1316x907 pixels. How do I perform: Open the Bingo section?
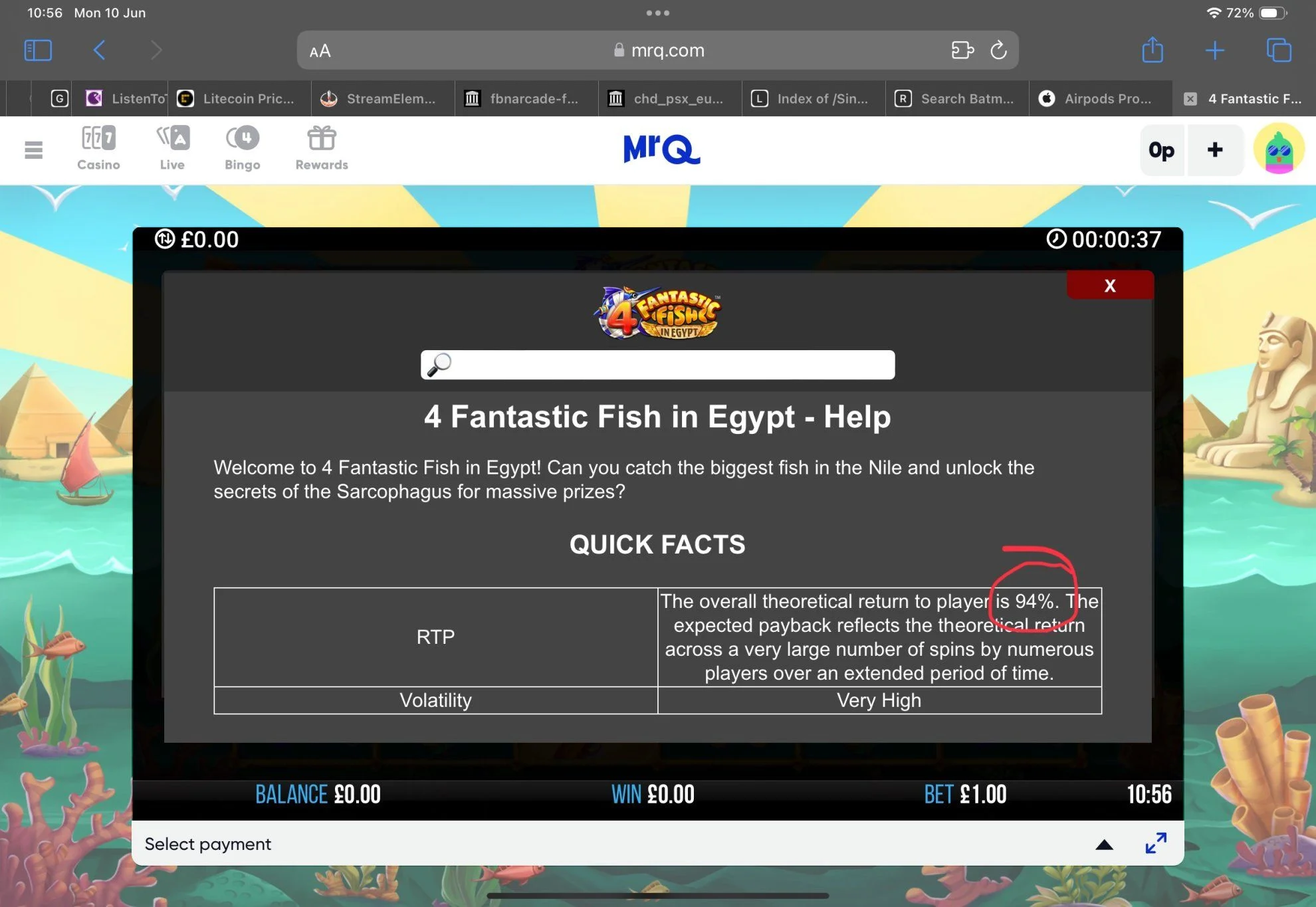click(x=243, y=149)
